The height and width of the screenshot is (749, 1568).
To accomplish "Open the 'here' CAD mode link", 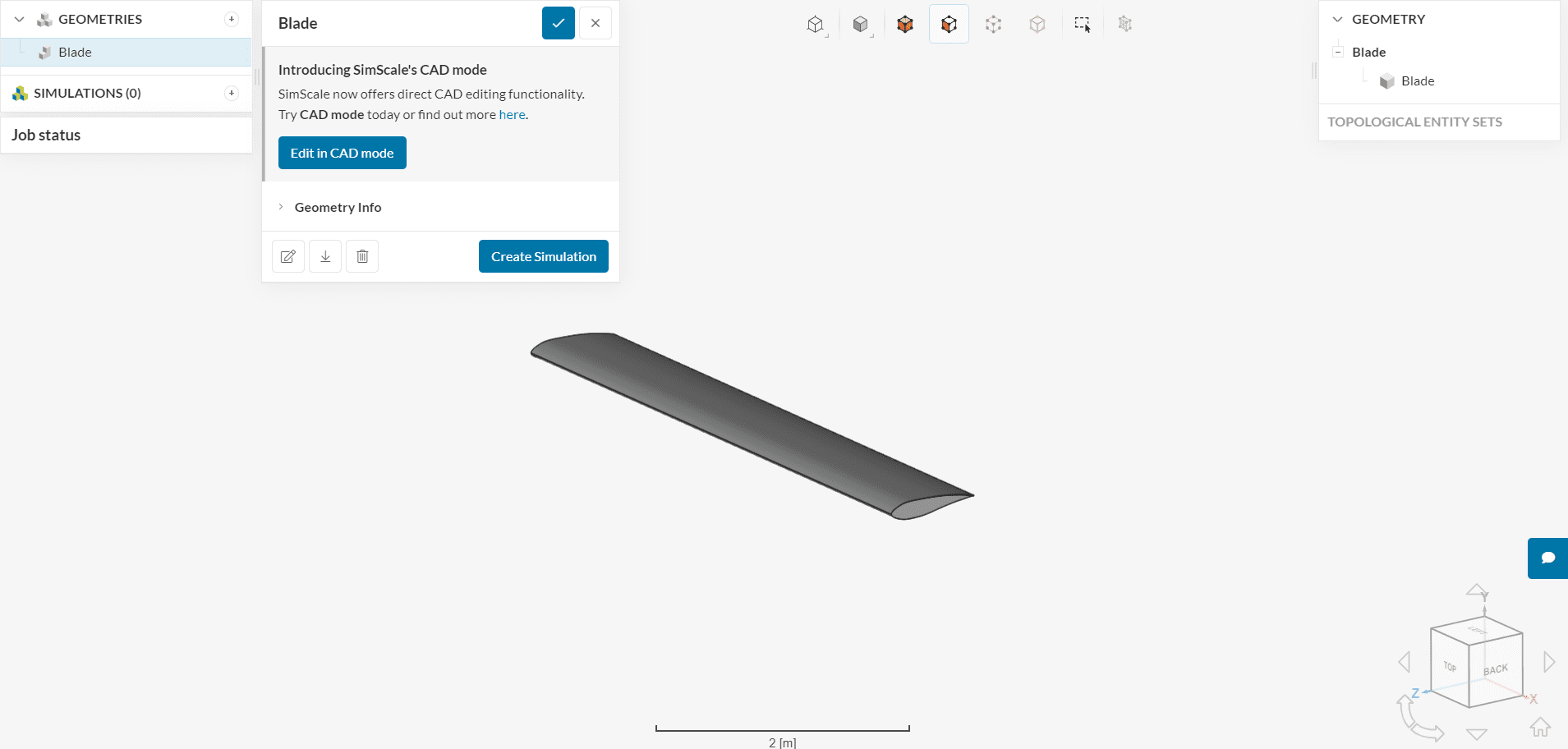I will pos(512,115).
